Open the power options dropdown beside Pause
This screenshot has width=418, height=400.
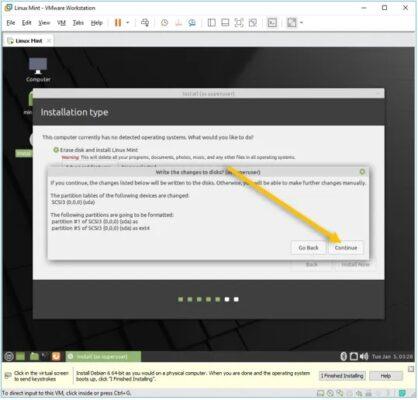click(x=128, y=23)
